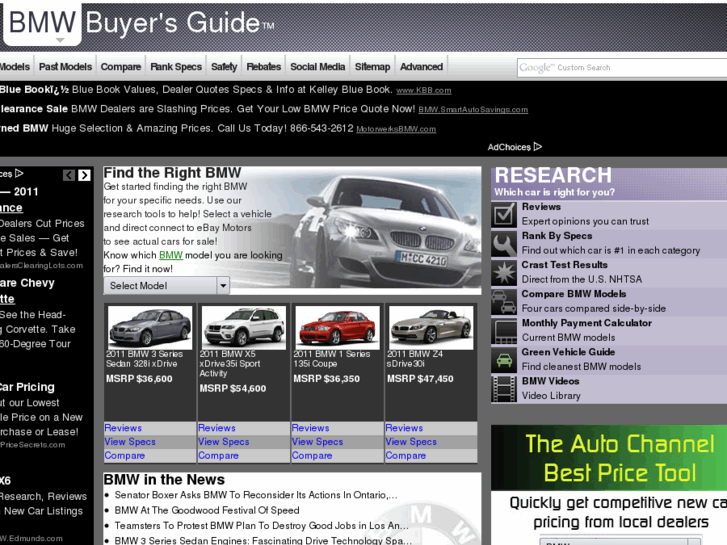The image size is (727, 545).
Task: Click the BMW Z4 sDrive30i thumbnail
Action: coord(431,327)
